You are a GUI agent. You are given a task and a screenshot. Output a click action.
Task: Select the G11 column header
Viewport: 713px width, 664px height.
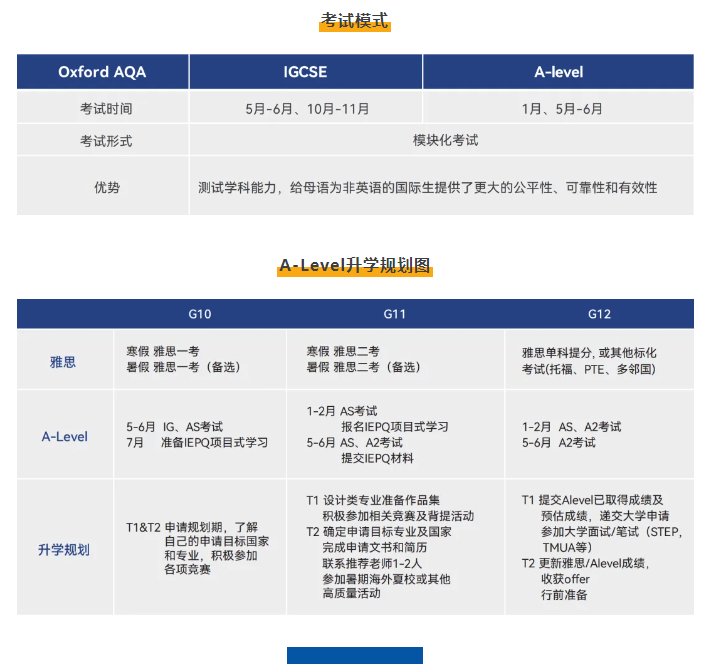pos(395,314)
